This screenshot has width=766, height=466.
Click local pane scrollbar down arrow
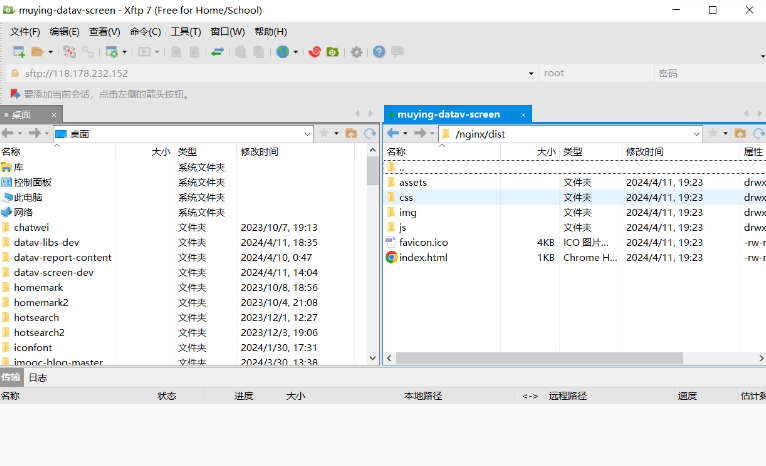click(373, 358)
